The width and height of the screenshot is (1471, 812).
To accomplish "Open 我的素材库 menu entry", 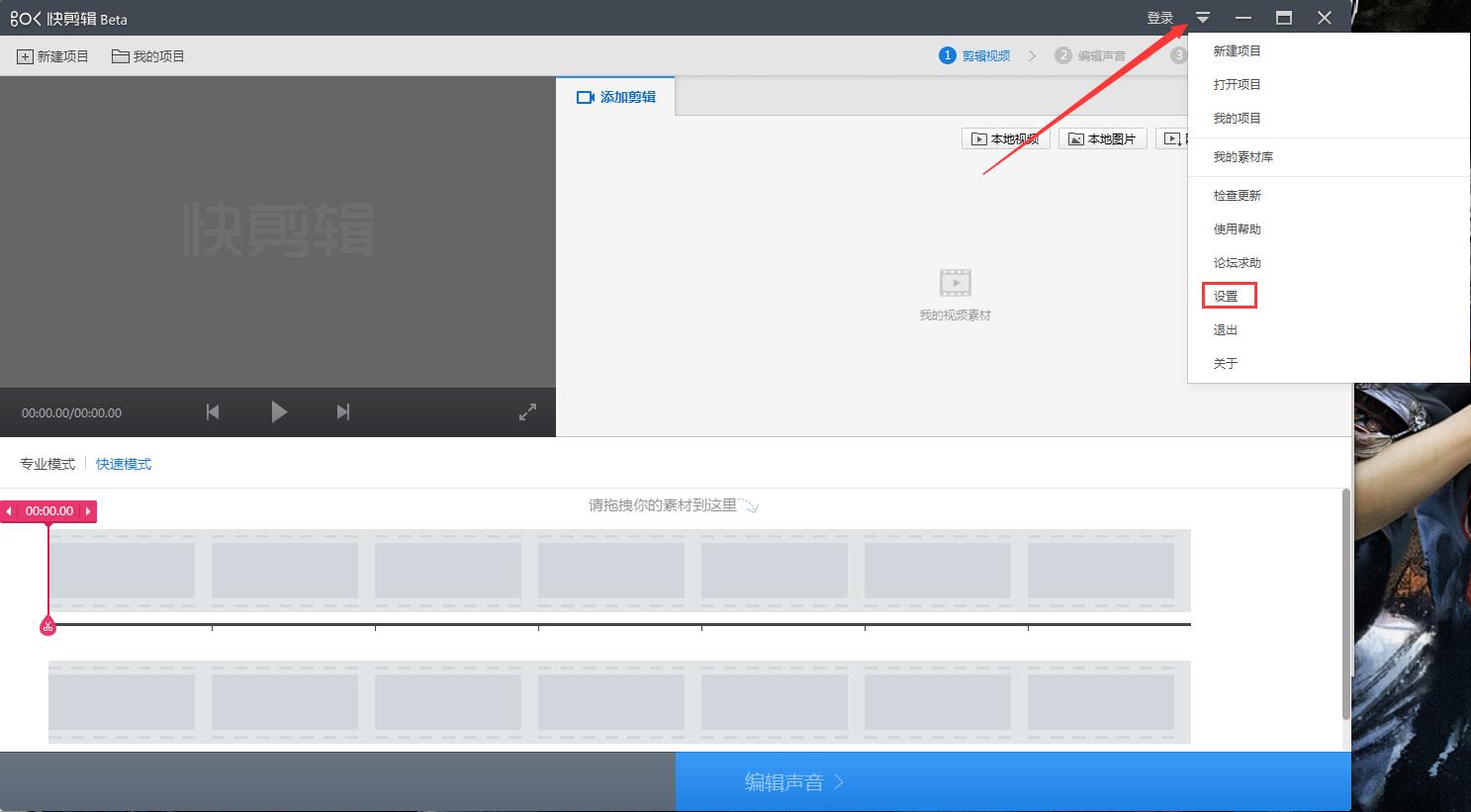I will [x=1243, y=156].
